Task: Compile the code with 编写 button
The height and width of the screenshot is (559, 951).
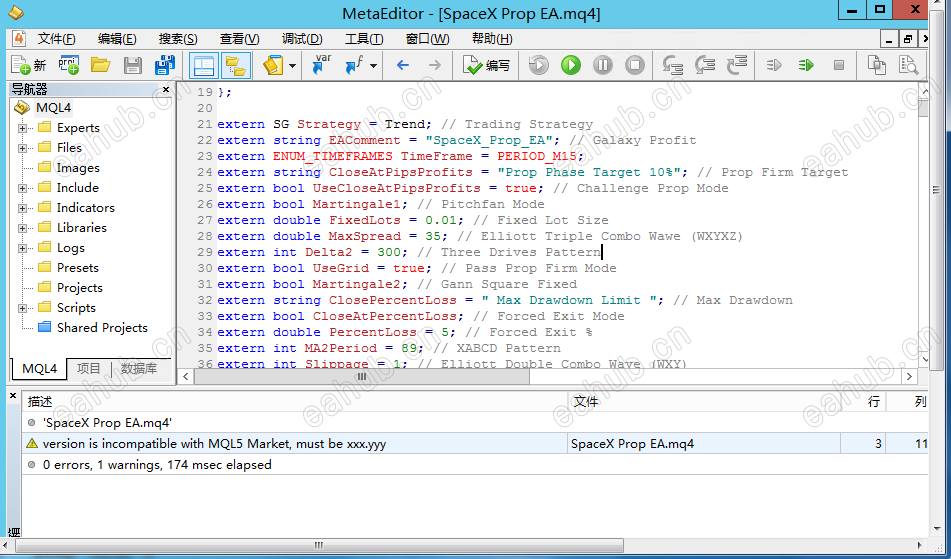Action: [486, 65]
